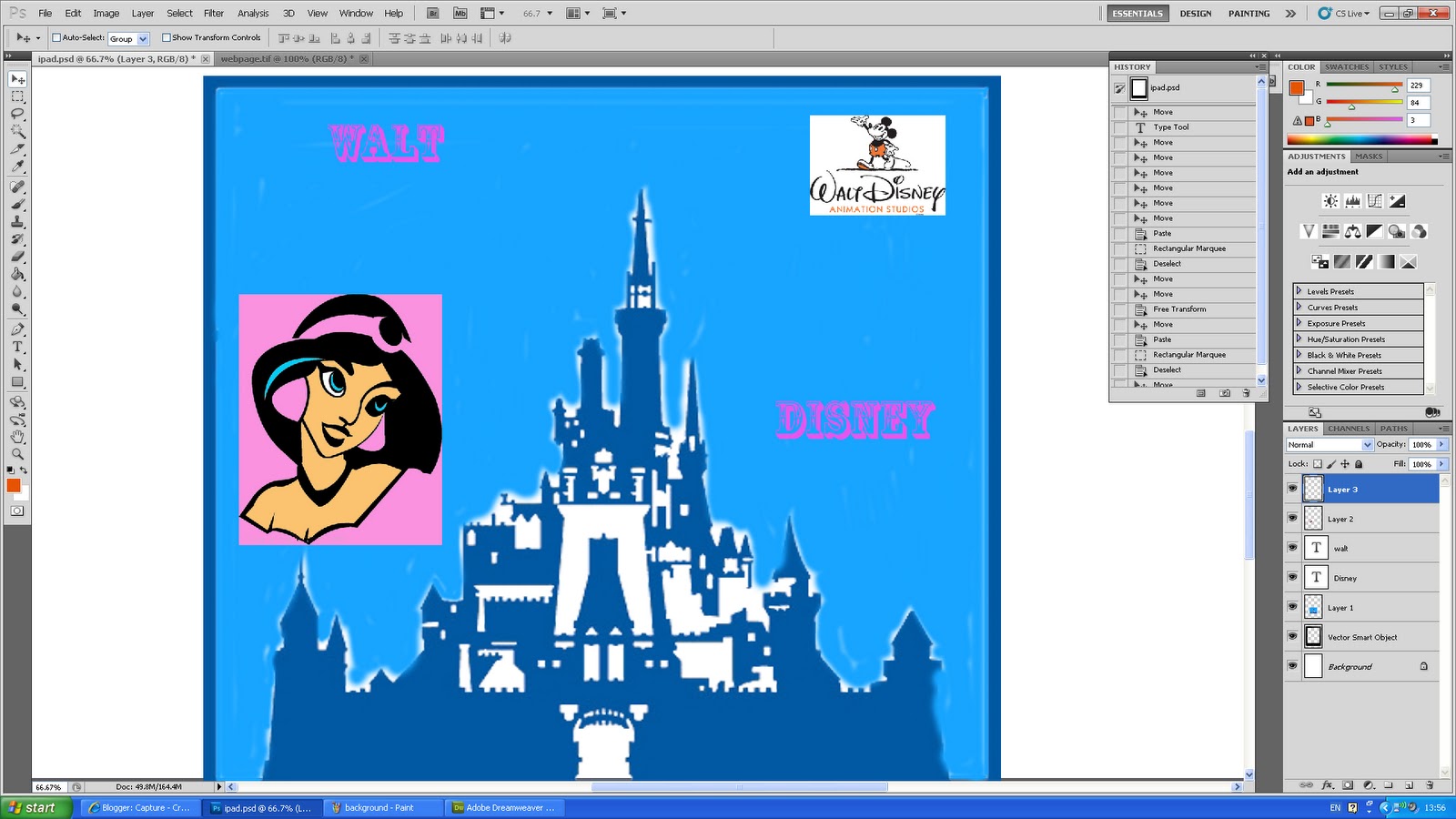Select the Hand tool
Screen dimensions: 1456x819
17,437
